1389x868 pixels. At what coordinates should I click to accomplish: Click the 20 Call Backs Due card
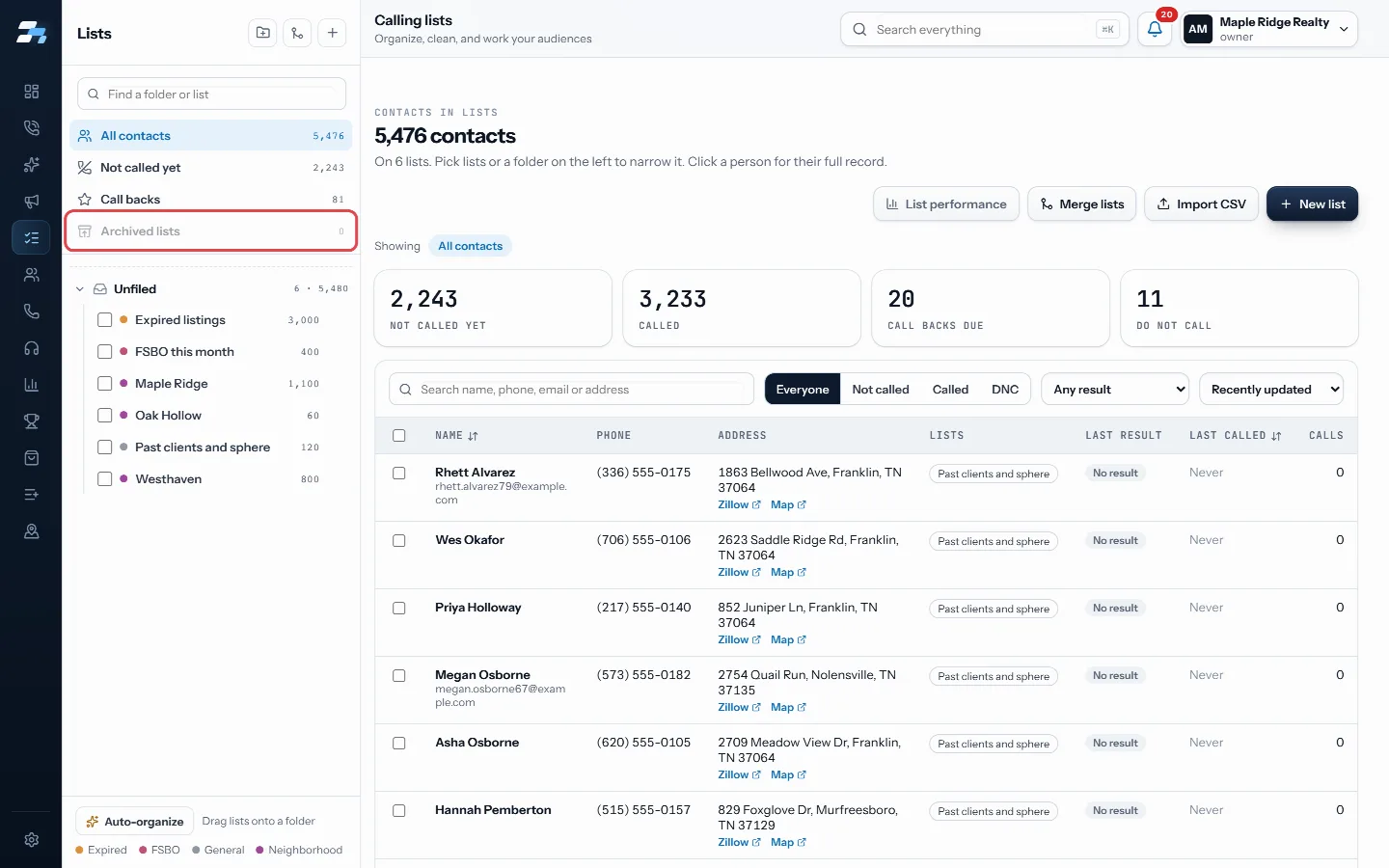pos(991,309)
